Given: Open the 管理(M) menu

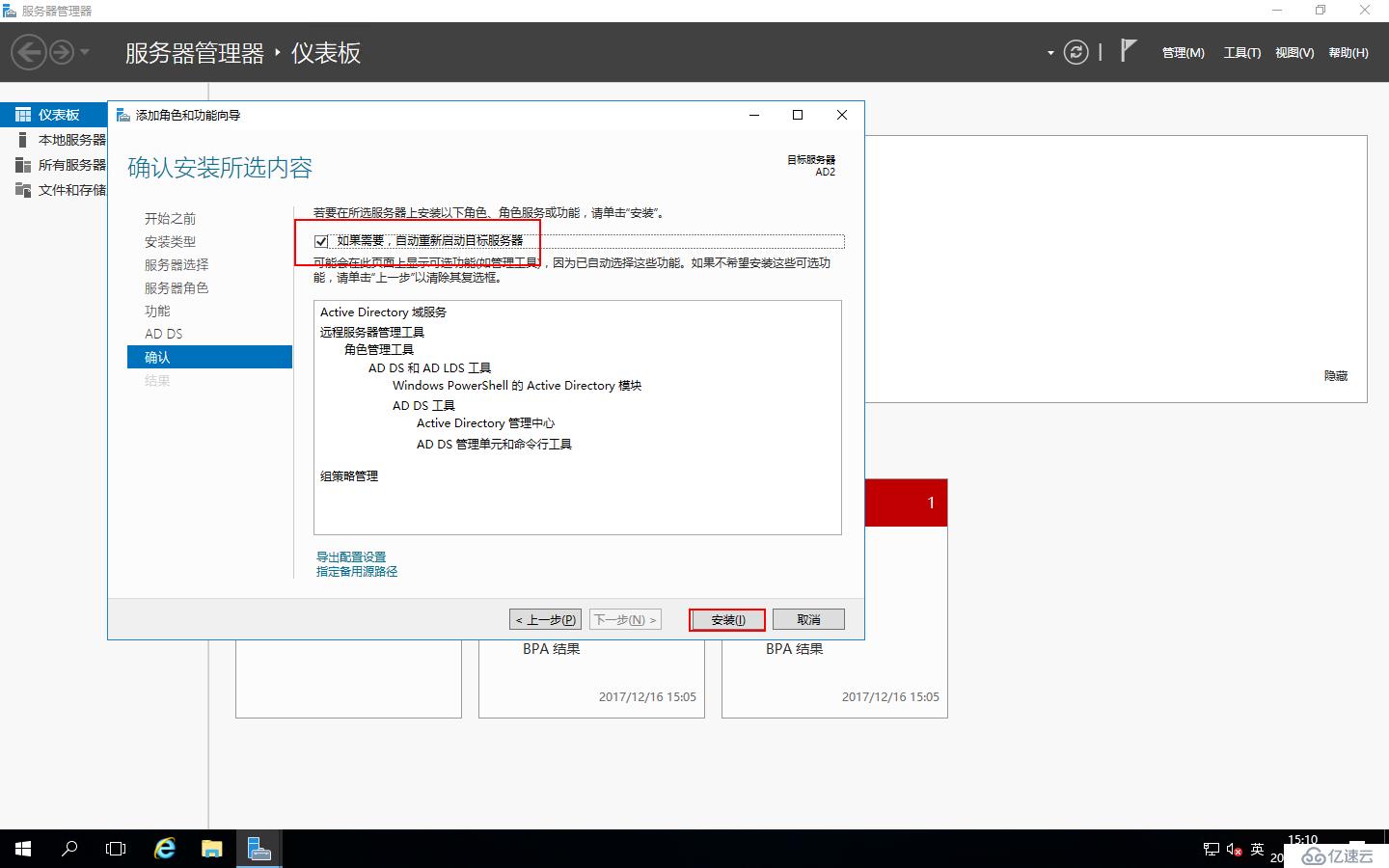Looking at the screenshot, I should (x=1183, y=53).
